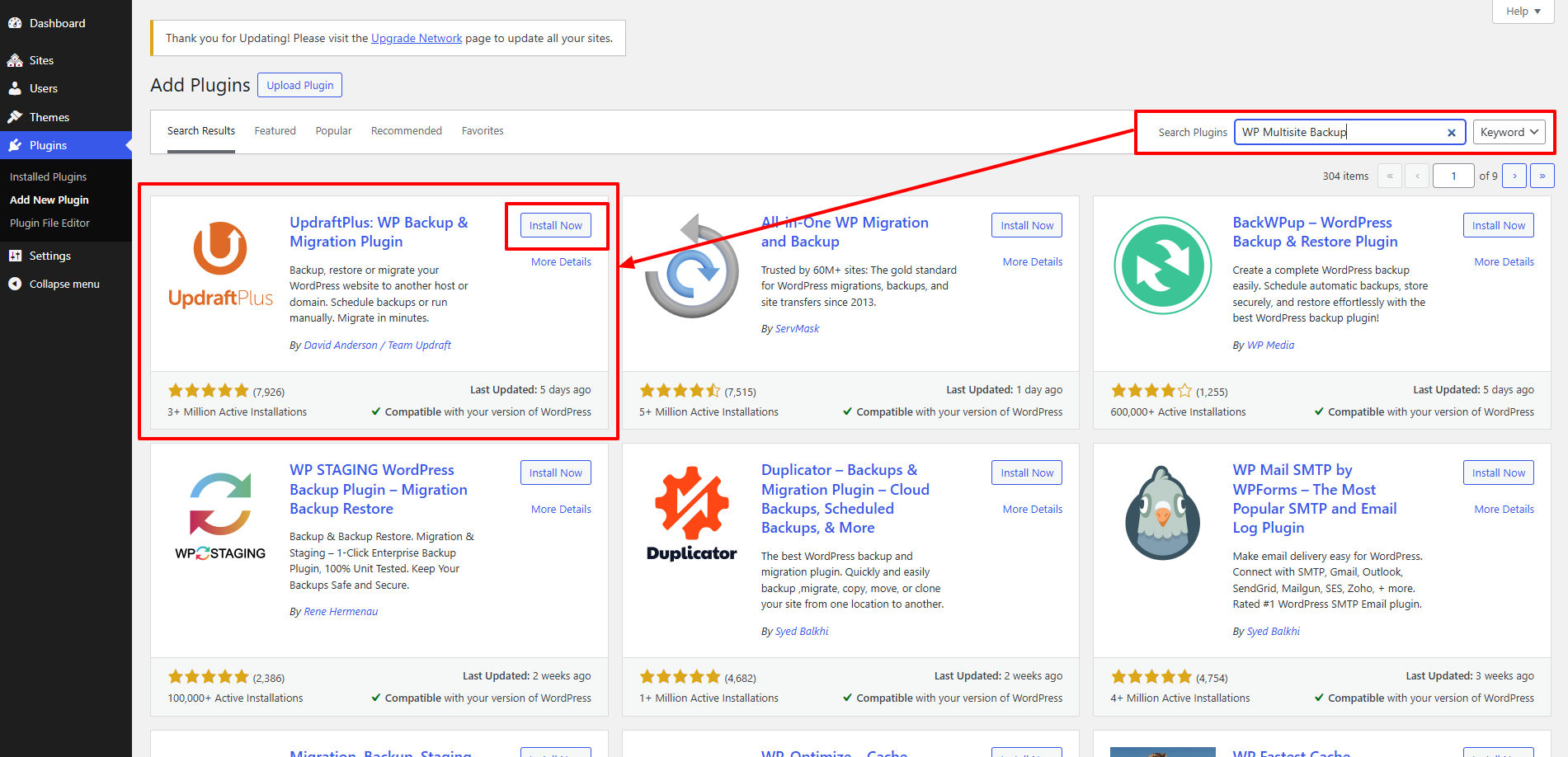The image size is (1568, 757).
Task: Click the WP Mail SMTP bird logo
Action: (x=1163, y=513)
